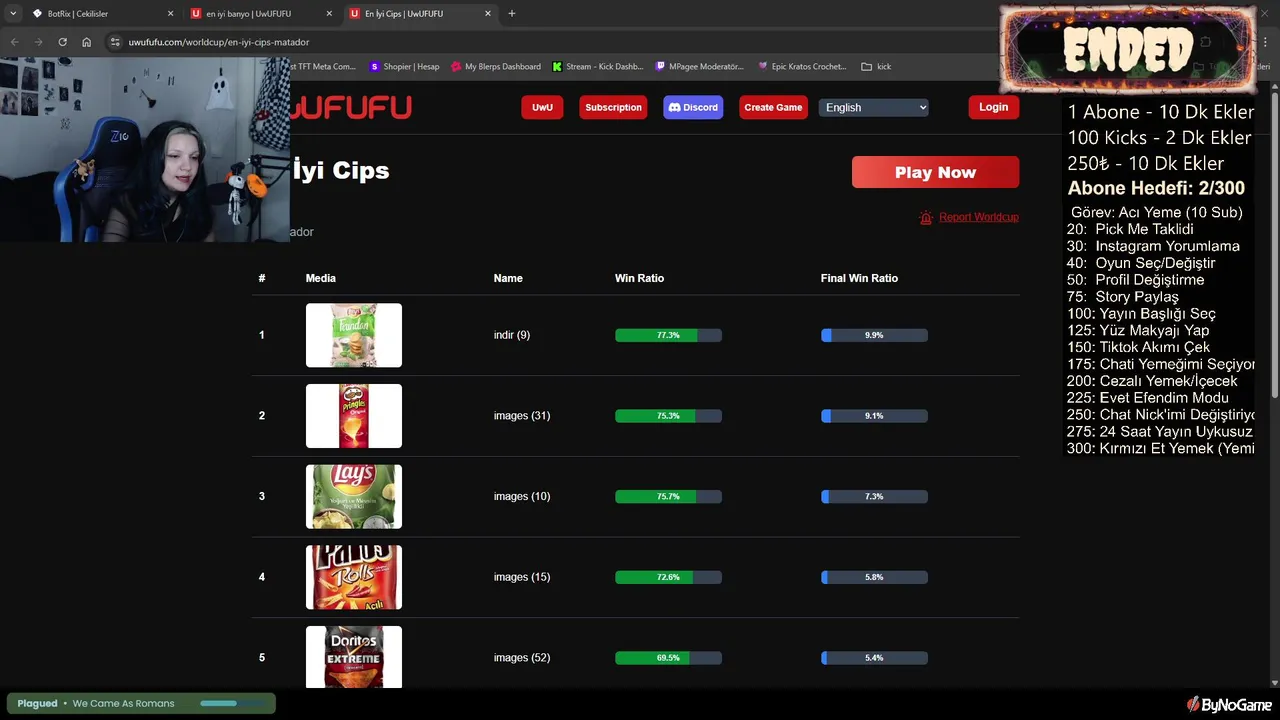The image size is (1280, 720).
Task: Click the Login button
Action: [993, 107]
